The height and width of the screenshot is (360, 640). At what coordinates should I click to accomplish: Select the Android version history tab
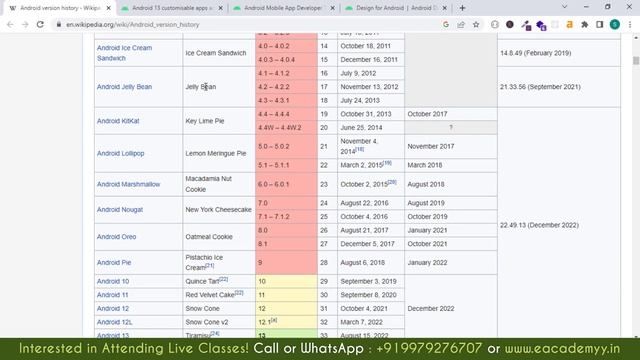pyautogui.click(x=60, y=8)
